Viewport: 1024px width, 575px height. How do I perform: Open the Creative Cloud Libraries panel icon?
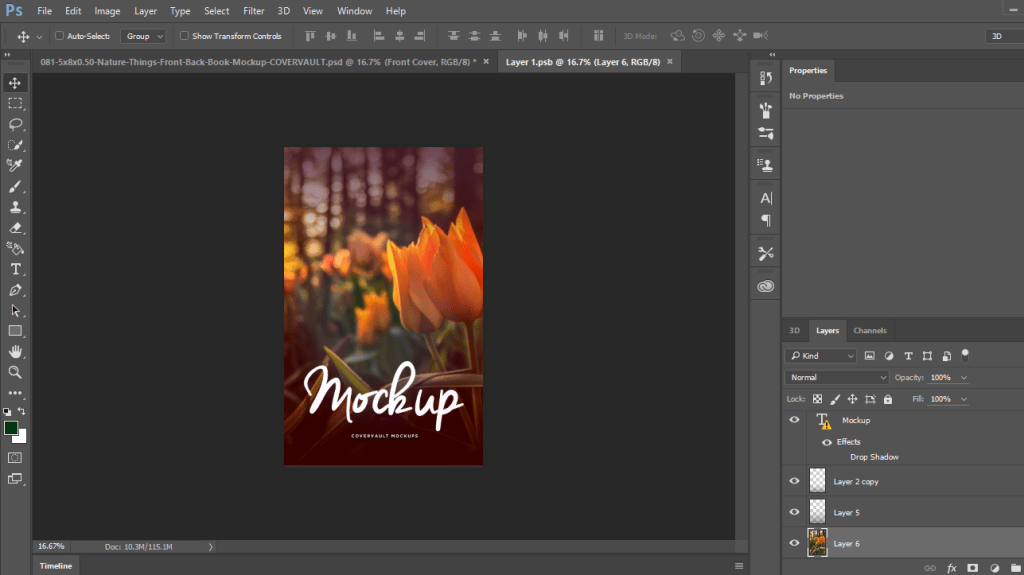(x=766, y=286)
